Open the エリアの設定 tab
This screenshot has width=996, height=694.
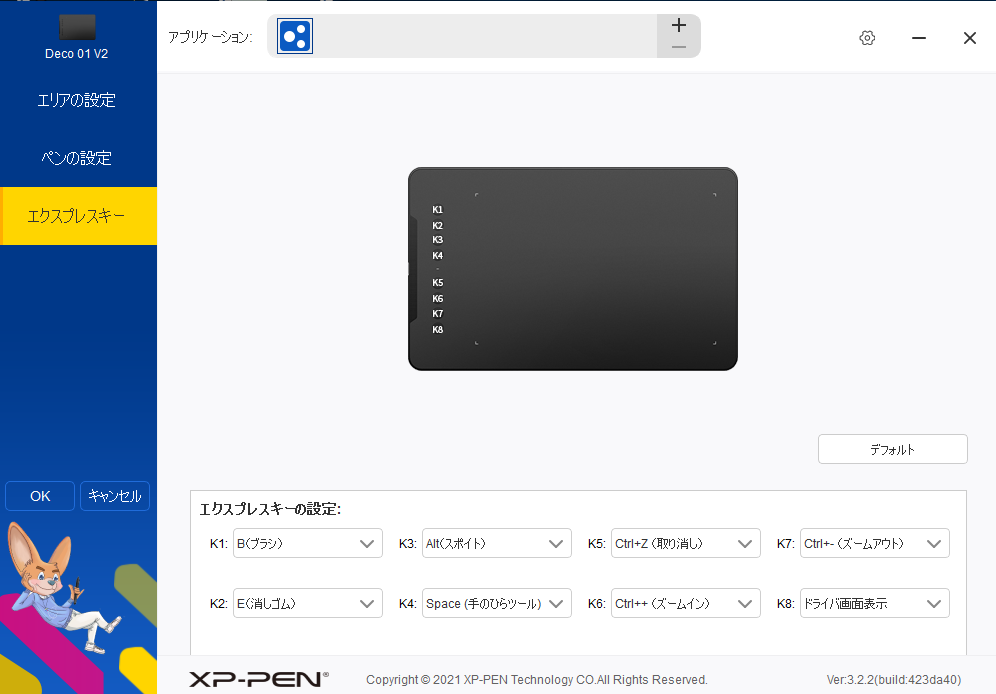tap(78, 100)
